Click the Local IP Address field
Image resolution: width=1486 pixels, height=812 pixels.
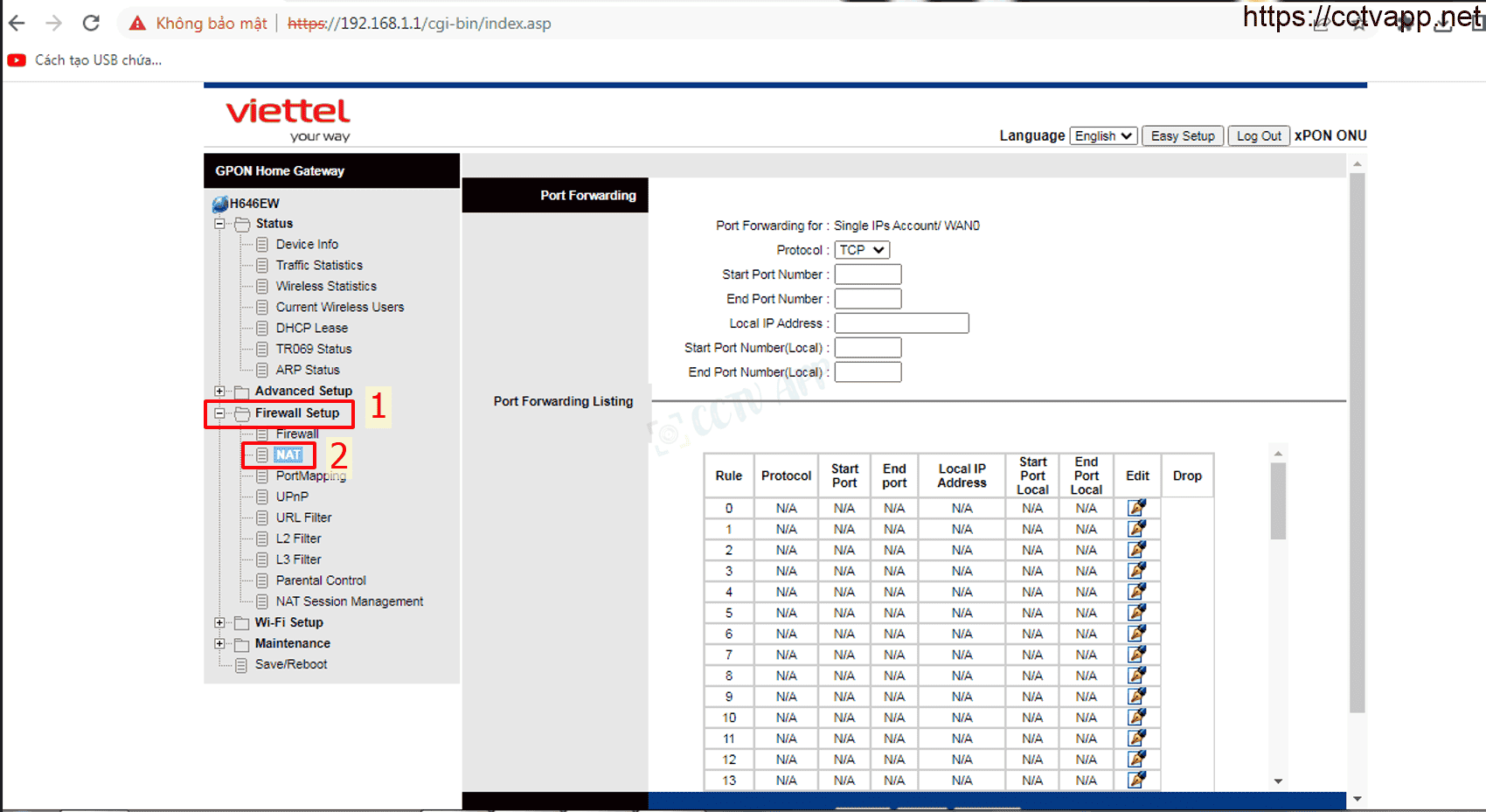901,323
